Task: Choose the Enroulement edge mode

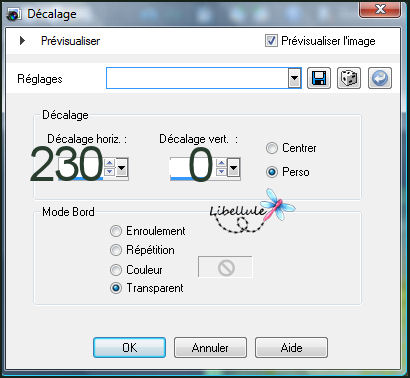Action: point(116,231)
